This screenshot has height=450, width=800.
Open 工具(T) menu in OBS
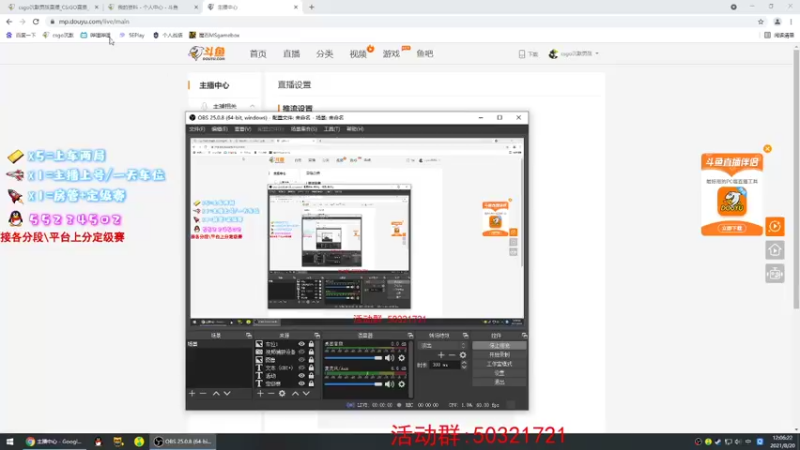click(x=332, y=129)
